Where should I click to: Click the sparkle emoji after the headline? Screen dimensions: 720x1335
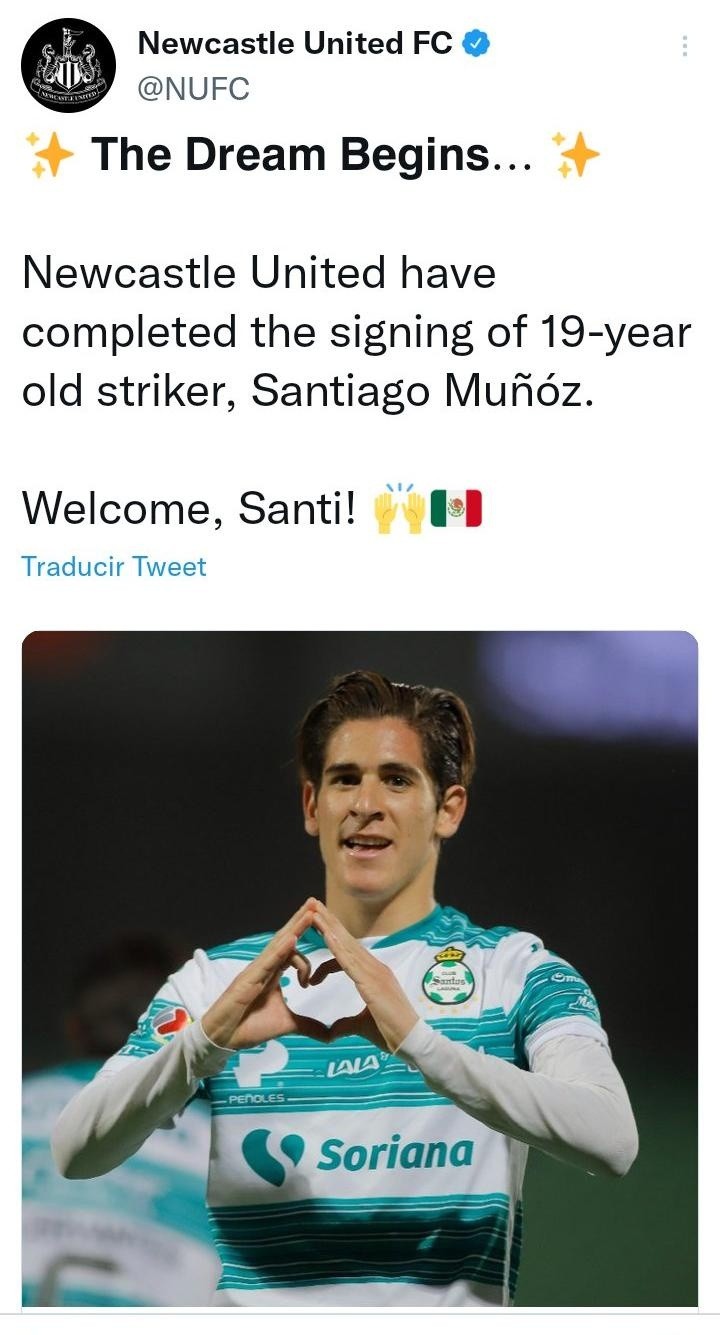coord(576,155)
